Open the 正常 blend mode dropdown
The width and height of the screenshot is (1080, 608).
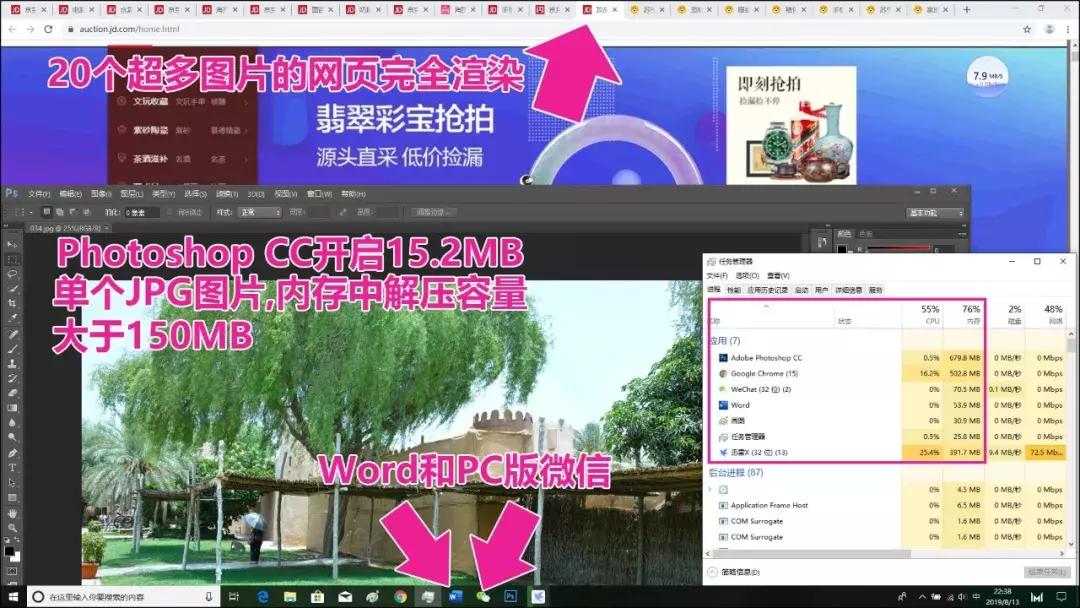click(259, 211)
